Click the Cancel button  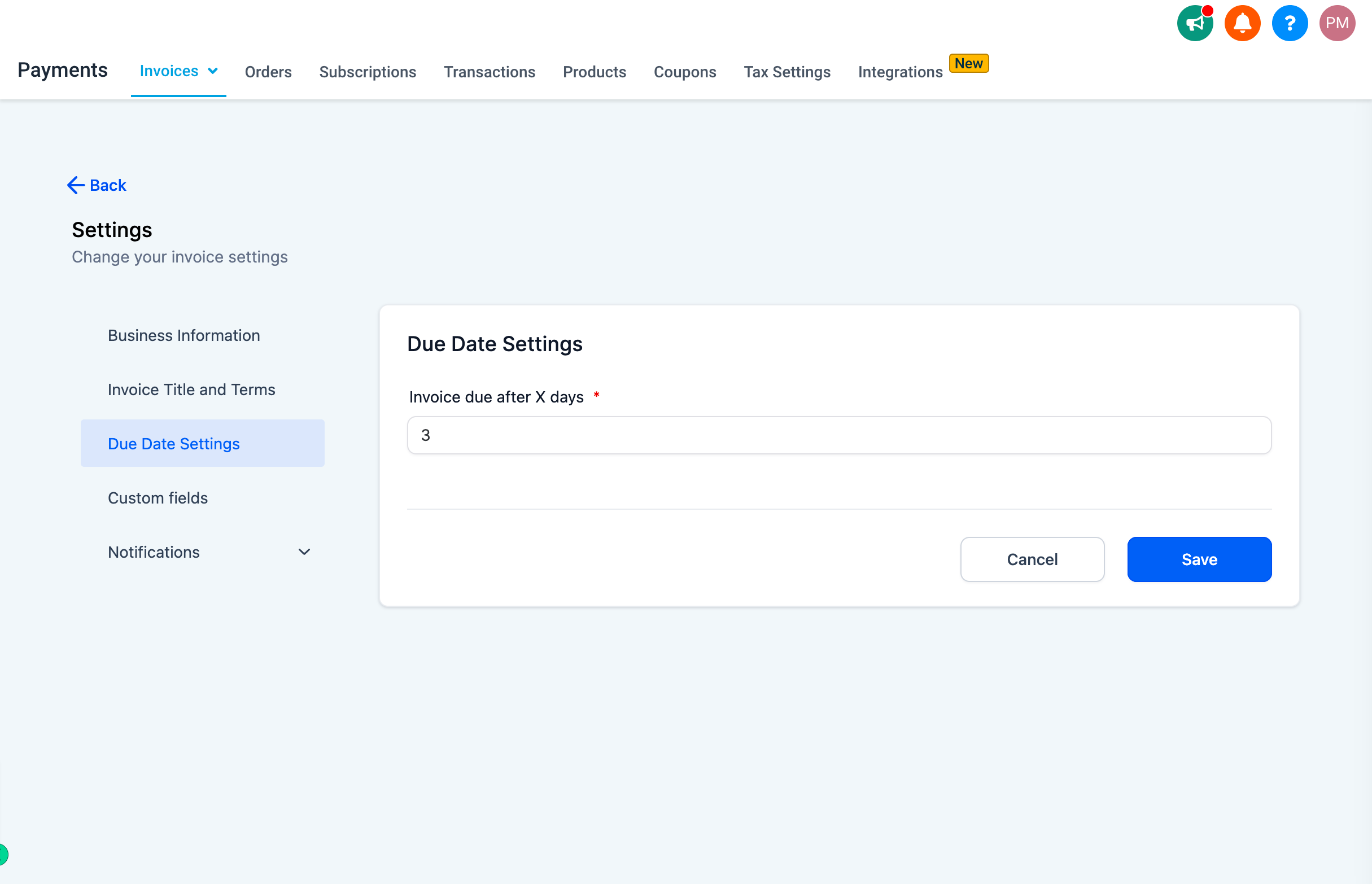coord(1032,559)
